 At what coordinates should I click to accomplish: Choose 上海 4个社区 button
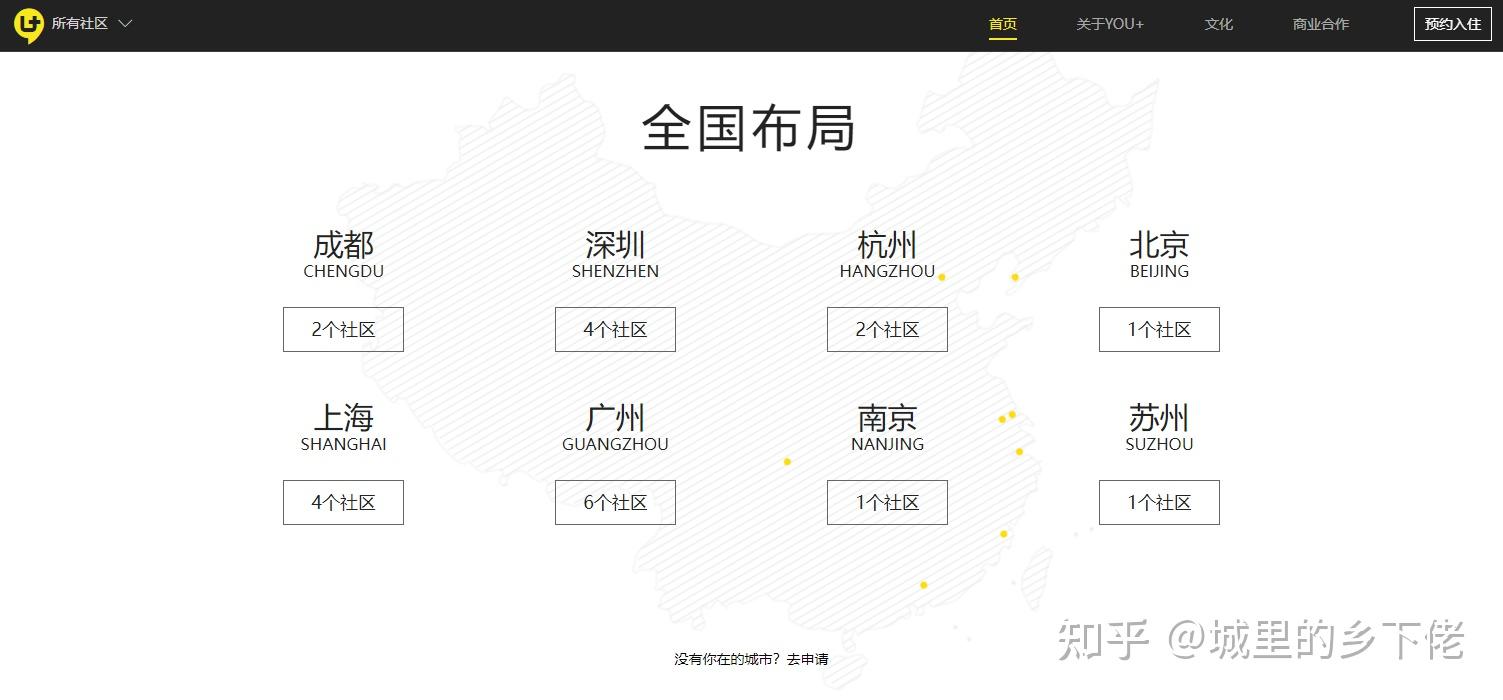pos(343,502)
